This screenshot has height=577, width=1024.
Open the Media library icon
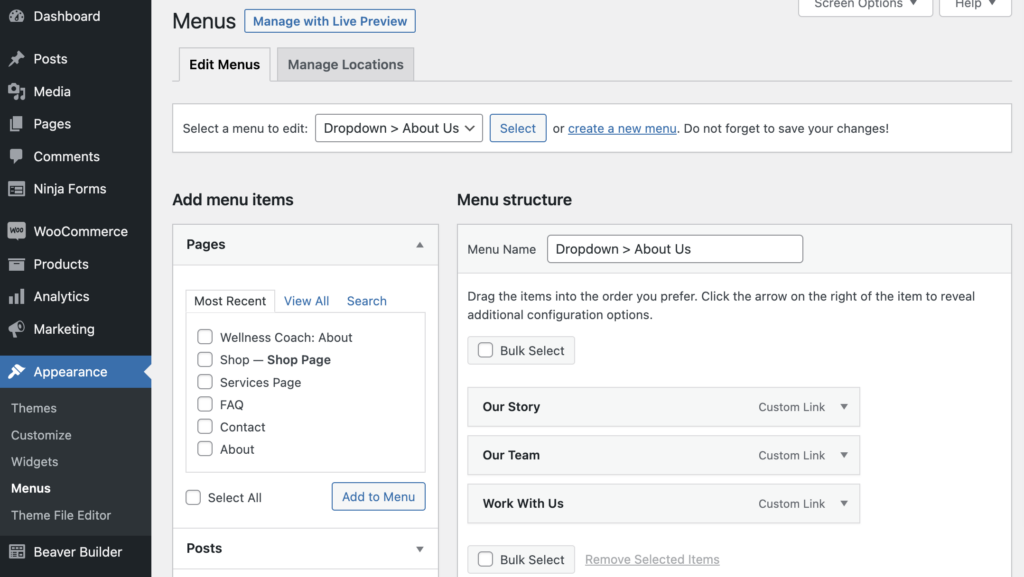(x=17, y=91)
